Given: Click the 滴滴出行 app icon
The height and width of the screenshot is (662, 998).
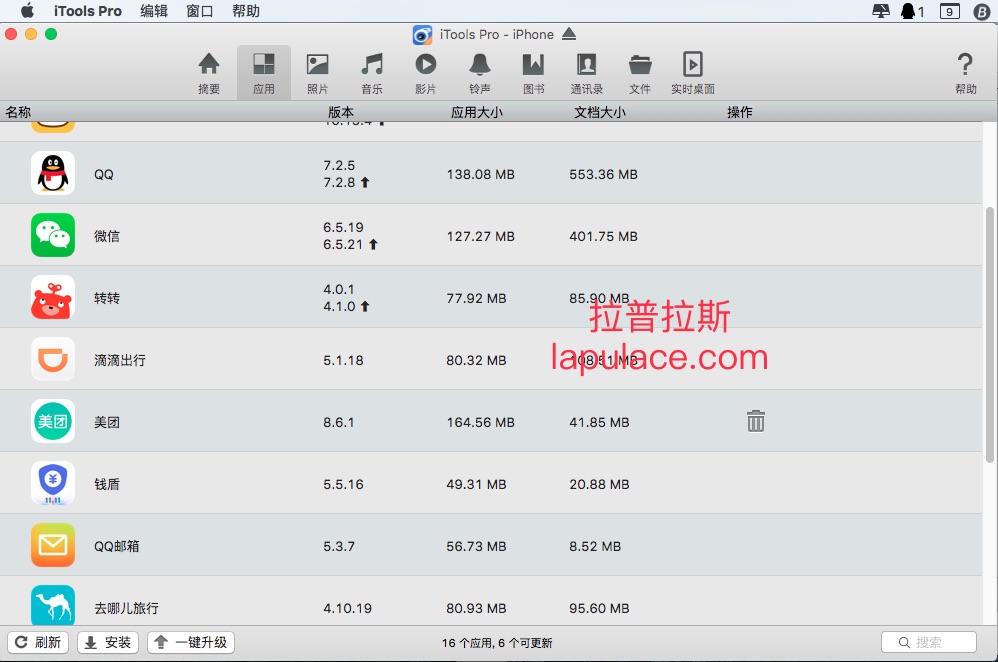Looking at the screenshot, I should coord(53,360).
